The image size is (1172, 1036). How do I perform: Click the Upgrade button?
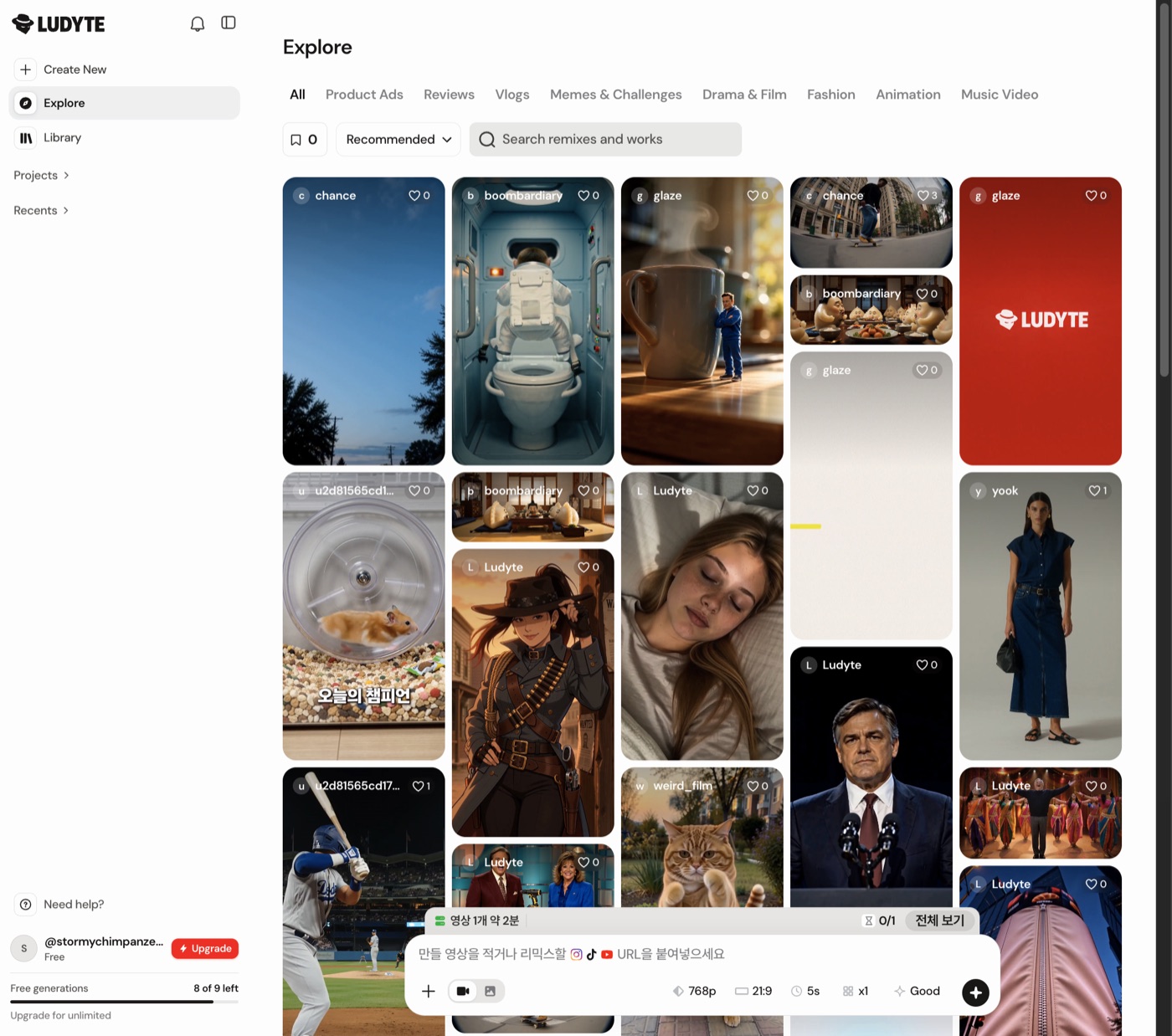pyautogui.click(x=205, y=948)
